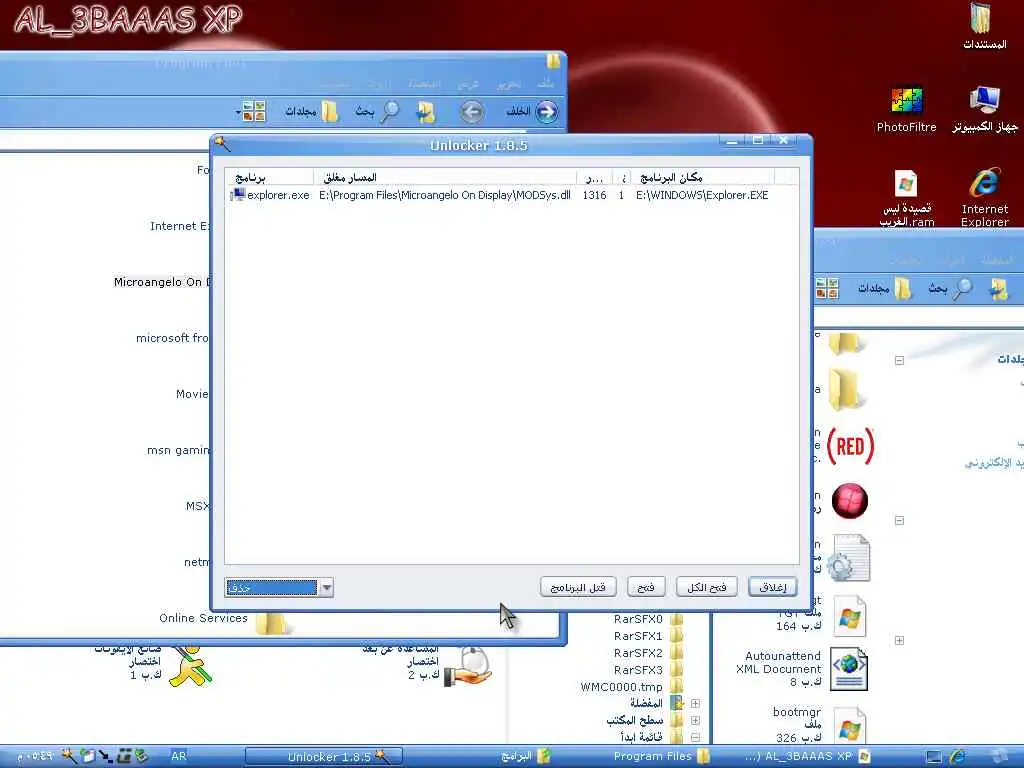
Task: Click the Unlocker wand icon in title bar
Action: (223, 143)
